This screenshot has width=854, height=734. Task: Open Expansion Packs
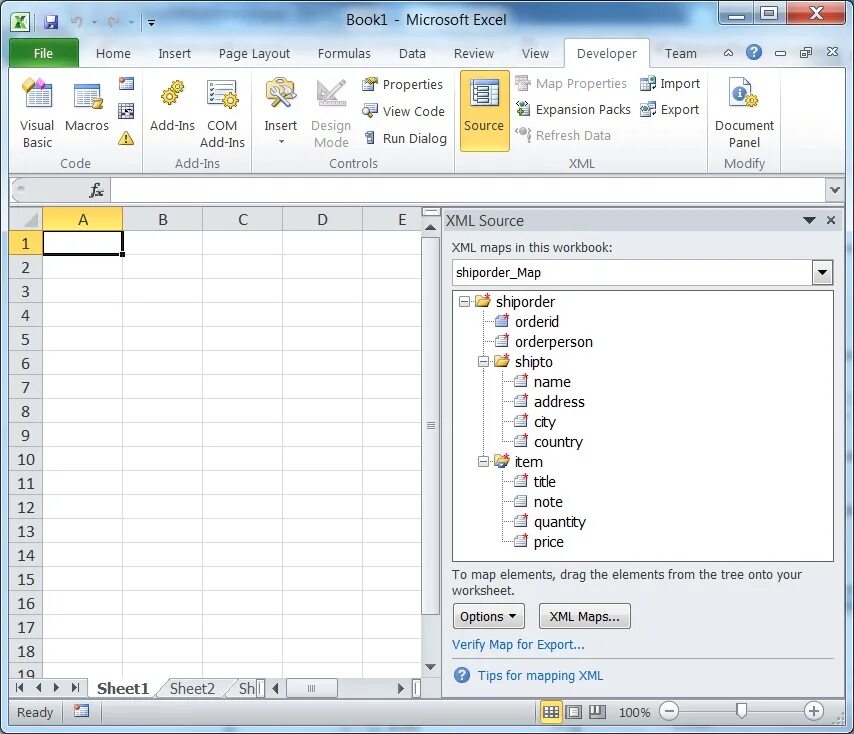tap(573, 109)
